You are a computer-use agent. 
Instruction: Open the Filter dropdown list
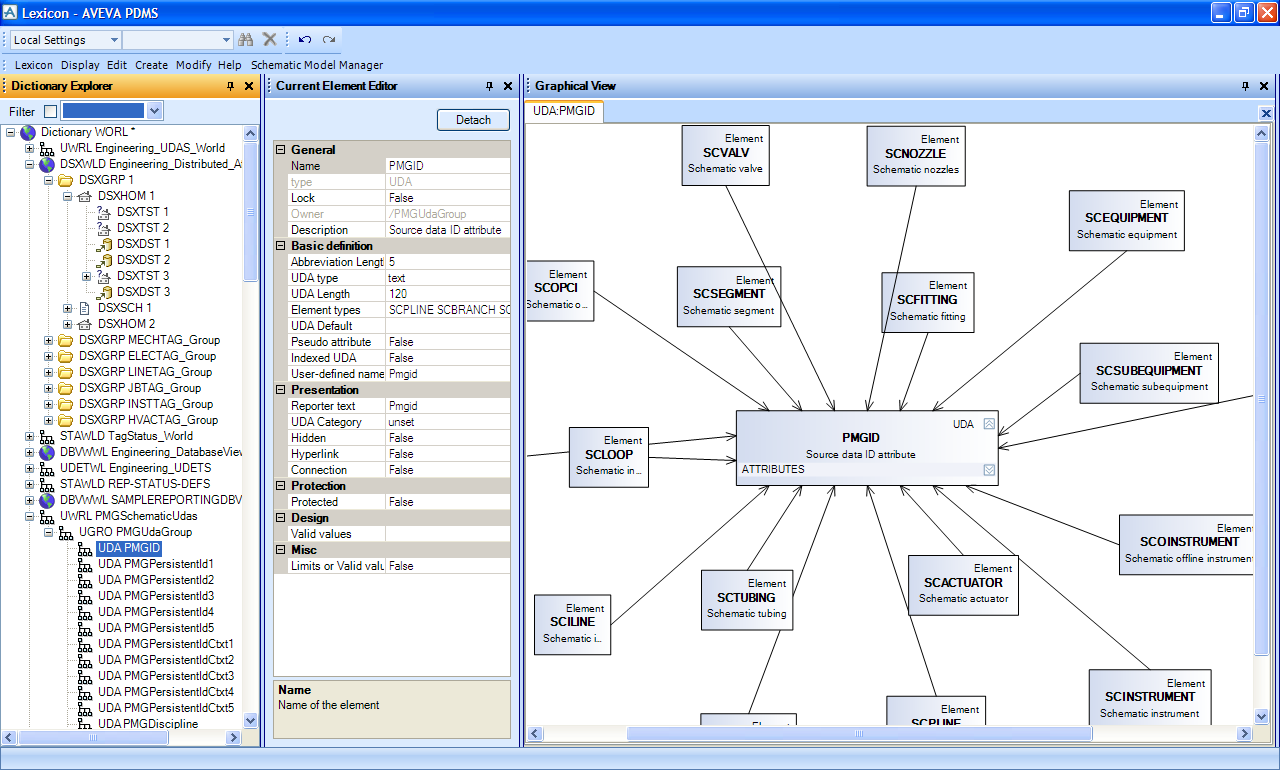pos(155,112)
